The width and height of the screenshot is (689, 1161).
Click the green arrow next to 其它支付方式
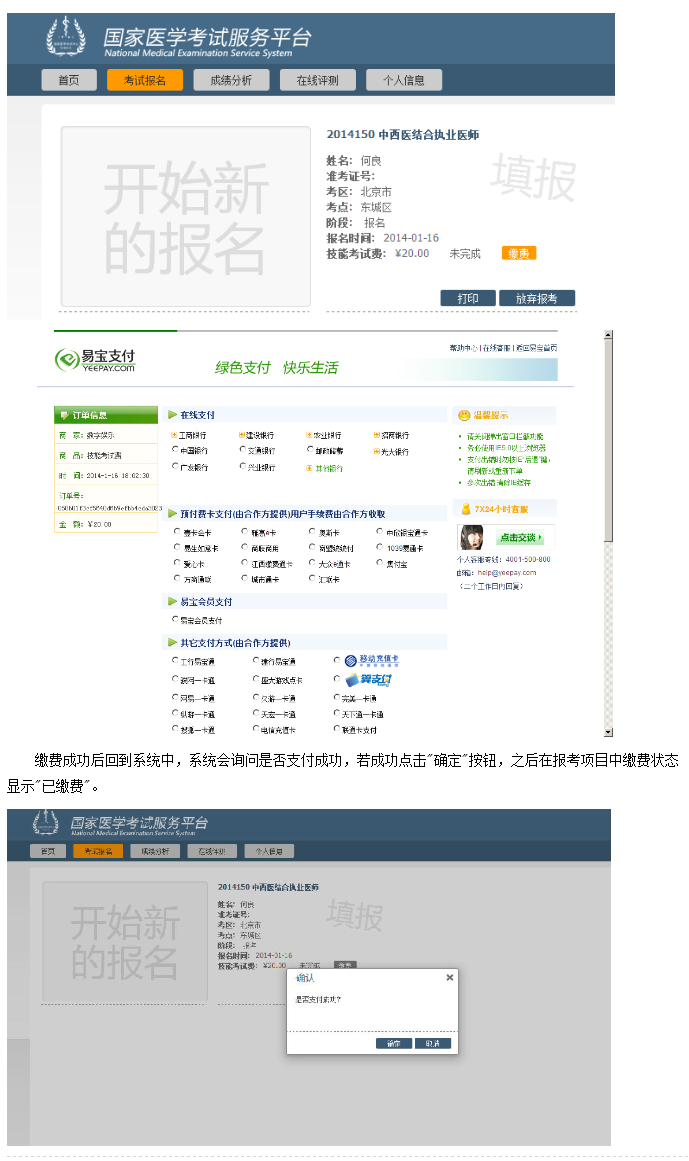click(x=172, y=642)
